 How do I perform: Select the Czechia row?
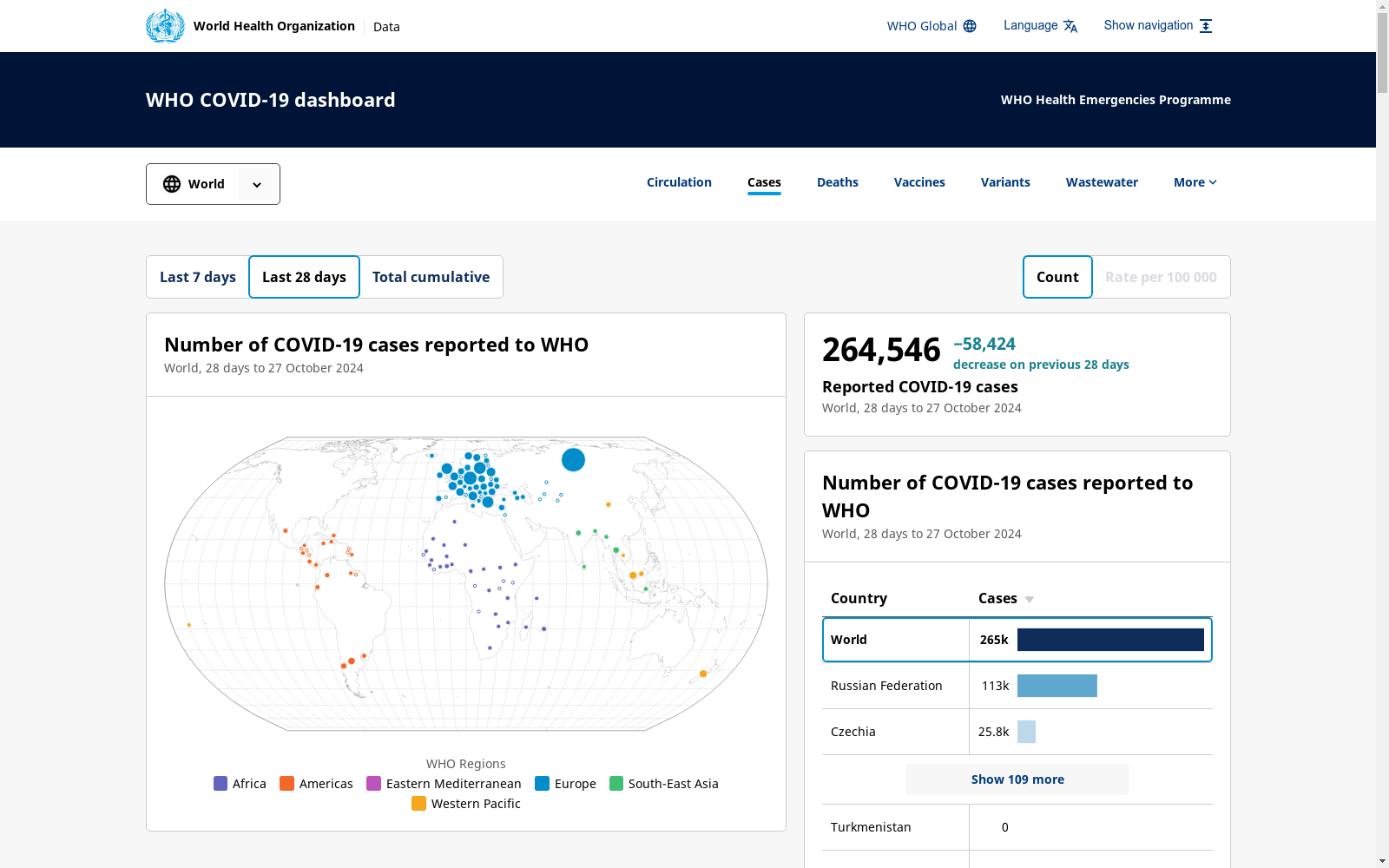1017,732
